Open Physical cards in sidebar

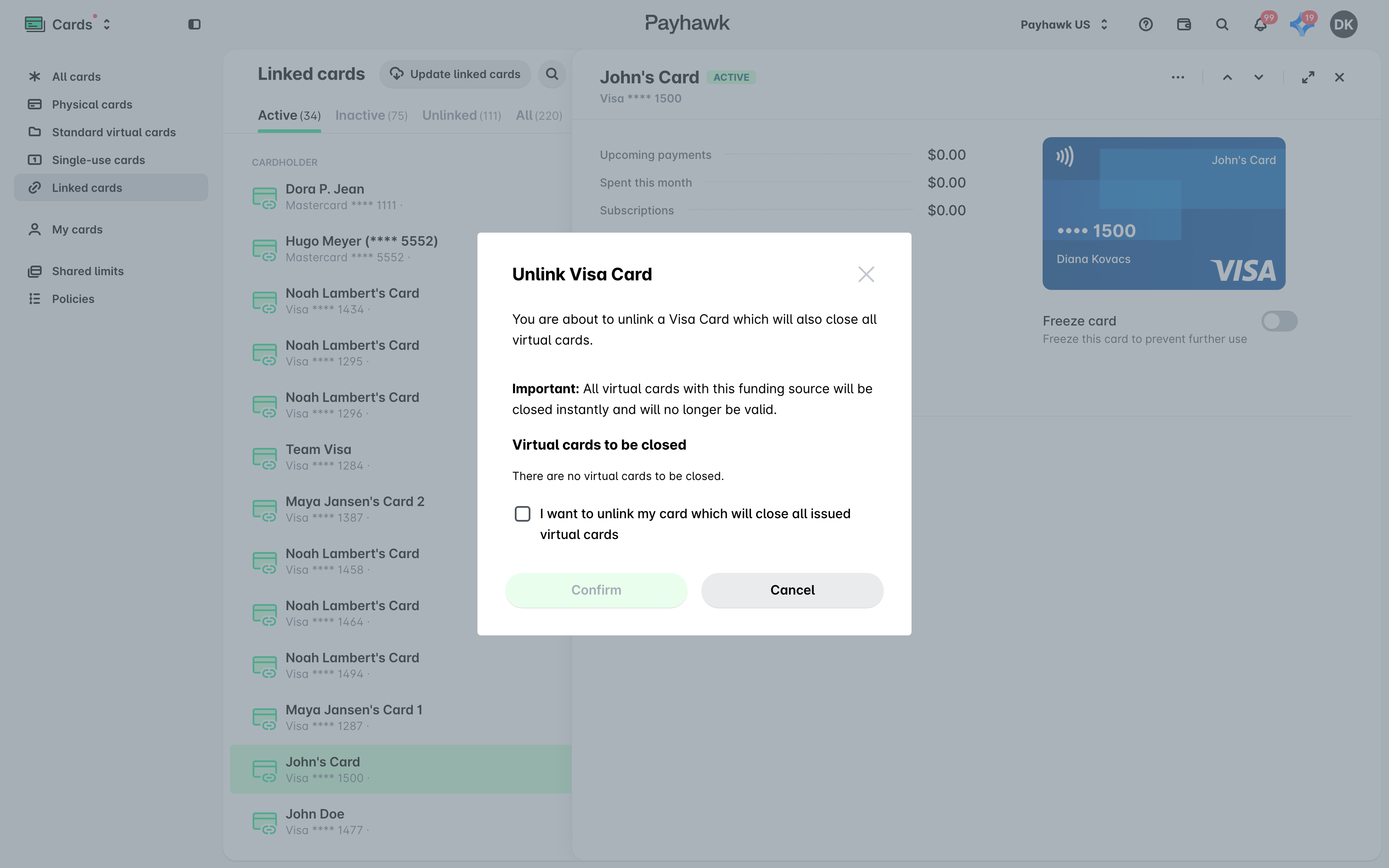pyautogui.click(x=111, y=105)
